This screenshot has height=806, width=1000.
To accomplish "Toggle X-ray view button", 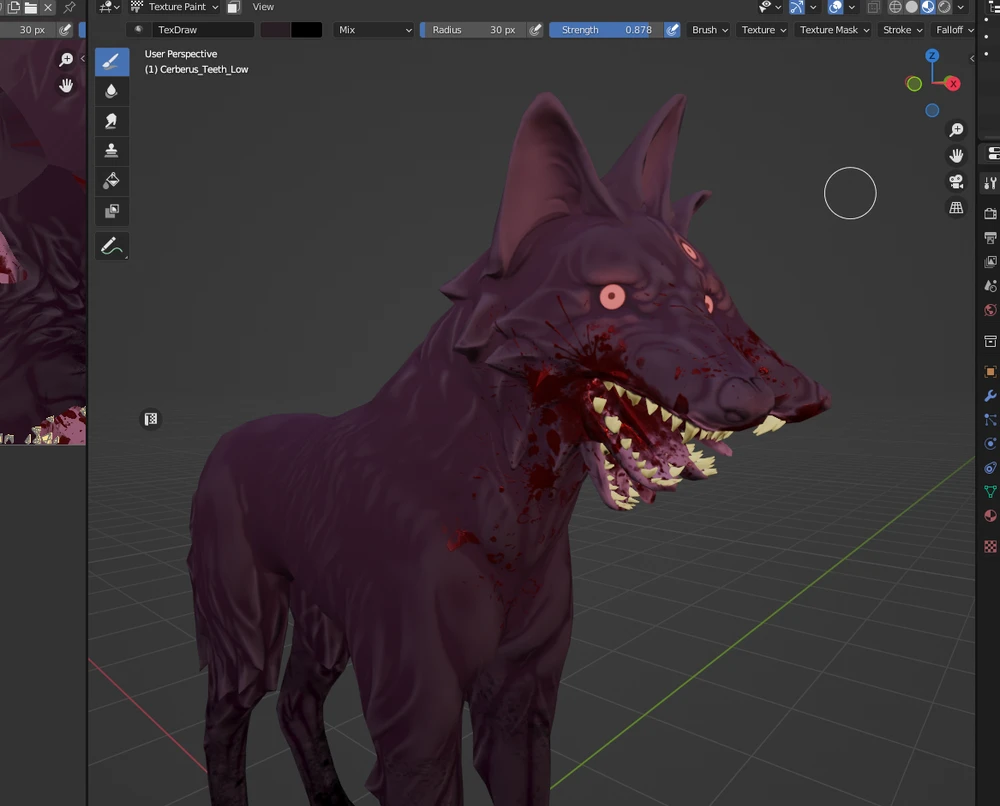I will coord(873,7).
